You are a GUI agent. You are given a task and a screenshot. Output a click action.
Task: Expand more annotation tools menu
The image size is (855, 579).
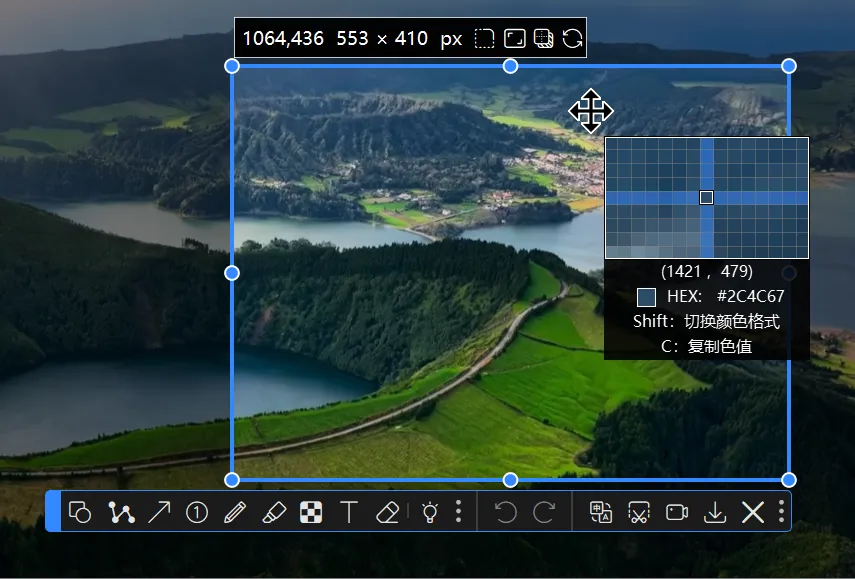pyautogui.click(x=458, y=512)
